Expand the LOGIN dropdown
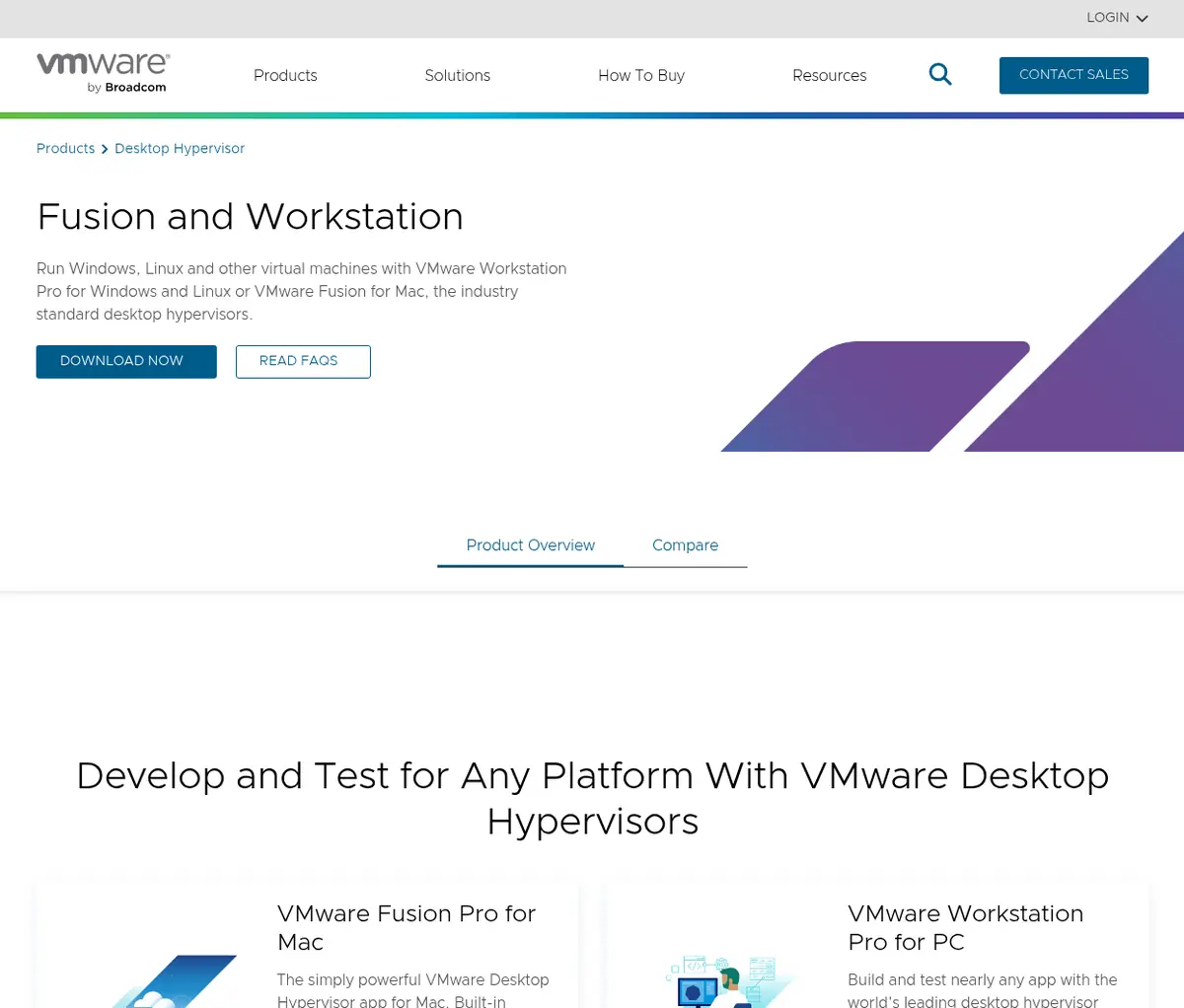 (1117, 18)
